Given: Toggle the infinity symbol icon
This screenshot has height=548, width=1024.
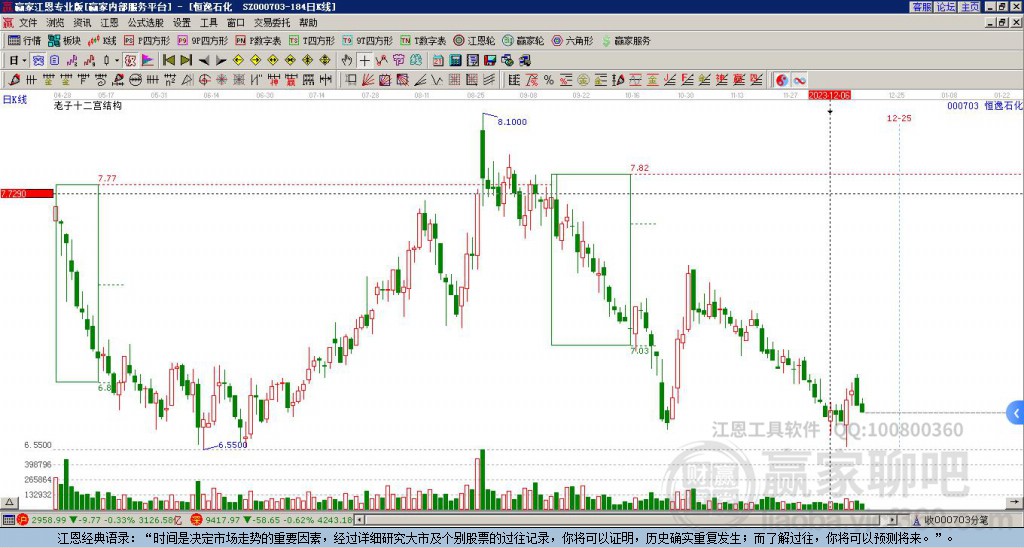Looking at the screenshot, I should click(799, 80).
